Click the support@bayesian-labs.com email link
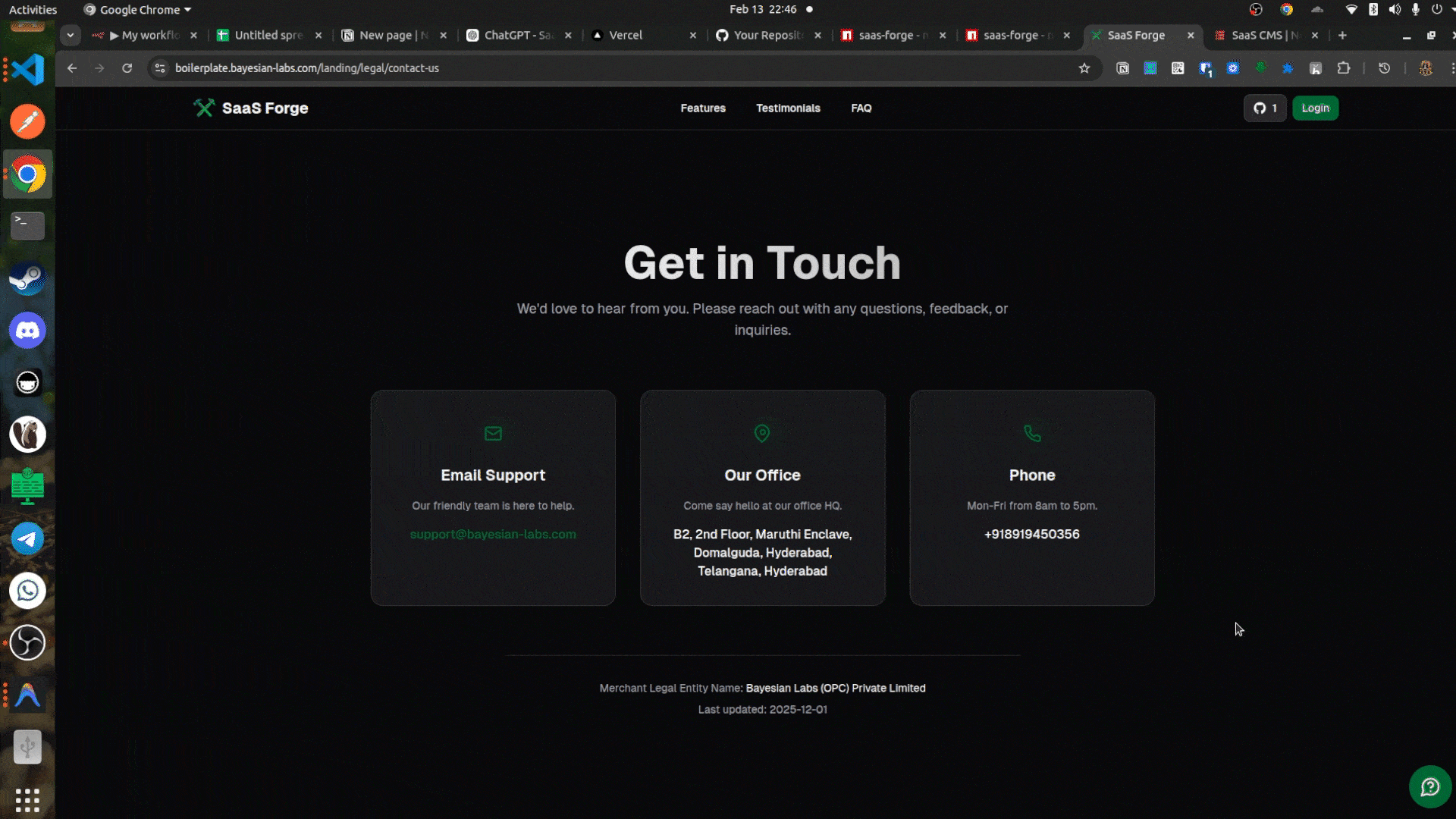This screenshot has height=819, width=1456. click(x=493, y=535)
